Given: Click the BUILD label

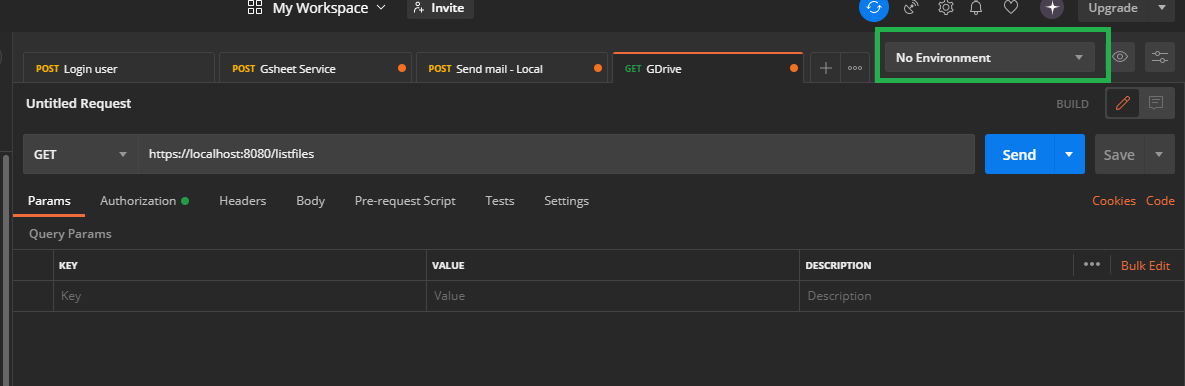Looking at the screenshot, I should [x=1072, y=104].
